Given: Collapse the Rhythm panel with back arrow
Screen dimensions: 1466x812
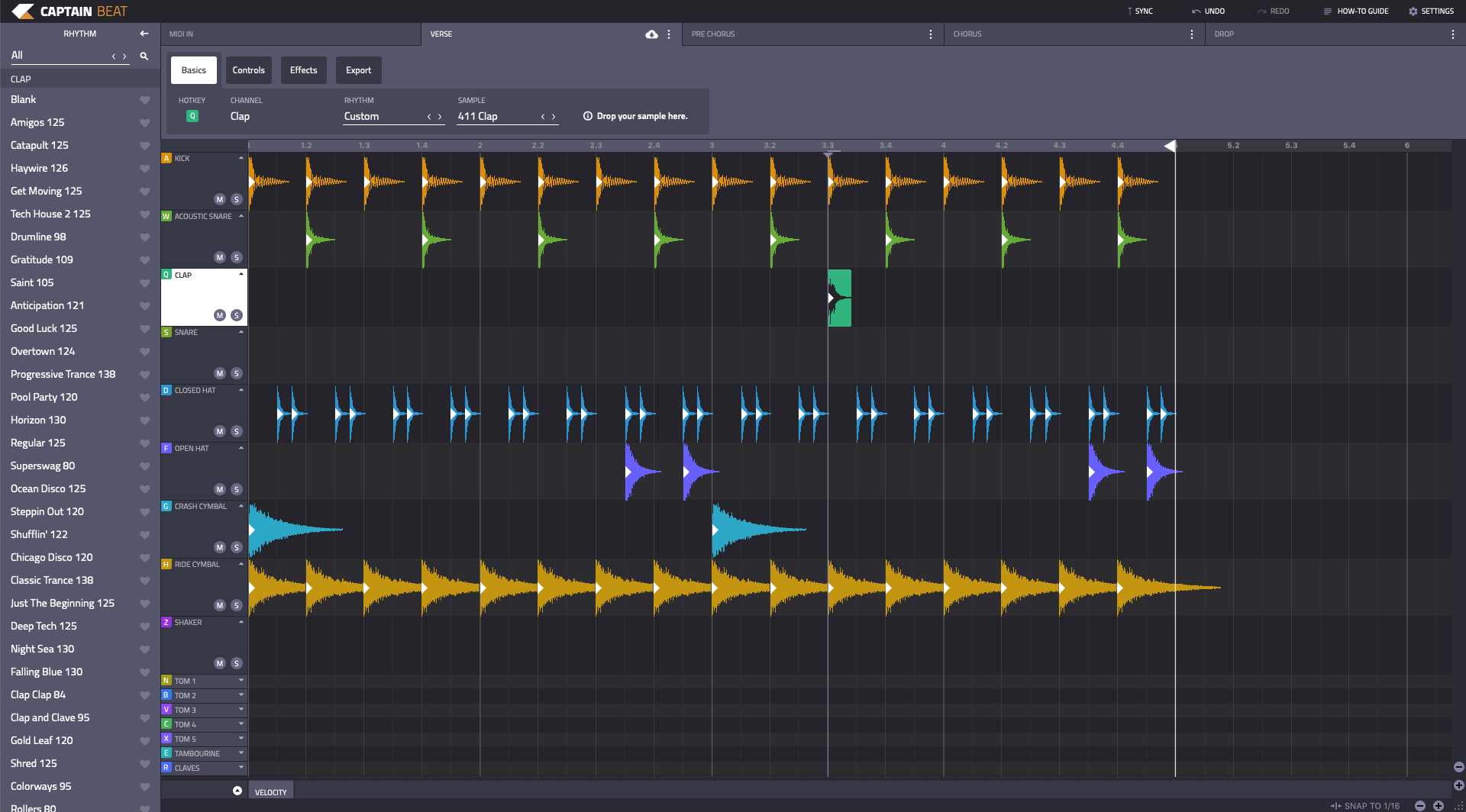Looking at the screenshot, I should coord(144,34).
